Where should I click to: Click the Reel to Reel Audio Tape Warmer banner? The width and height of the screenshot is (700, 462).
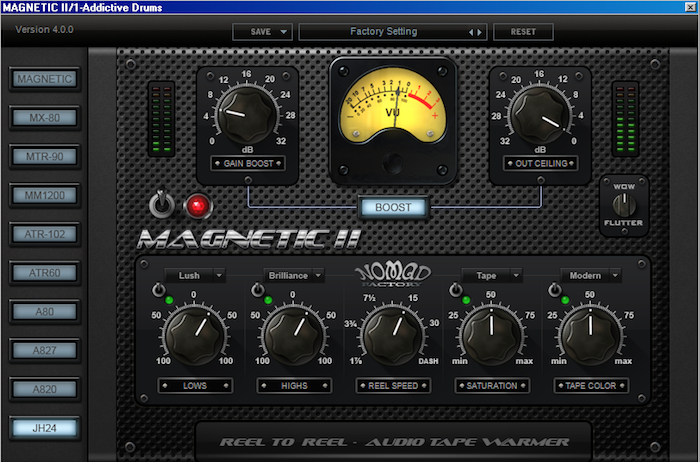pos(394,442)
